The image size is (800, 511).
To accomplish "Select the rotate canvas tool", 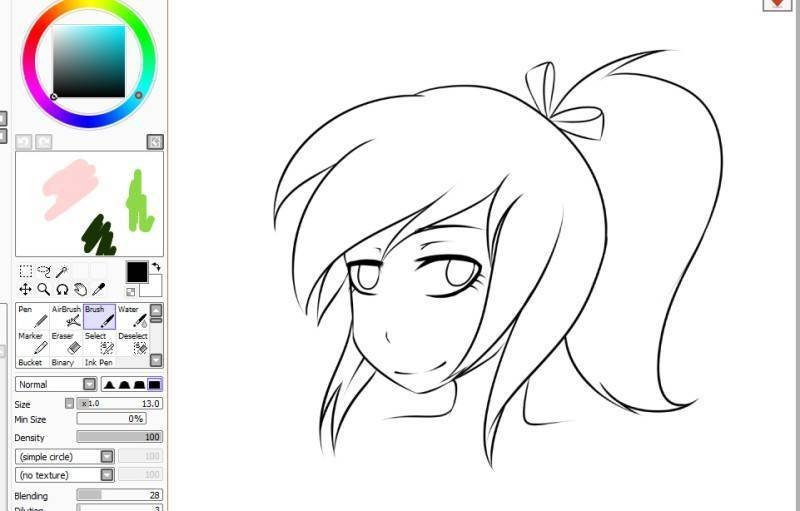I will tap(62, 289).
